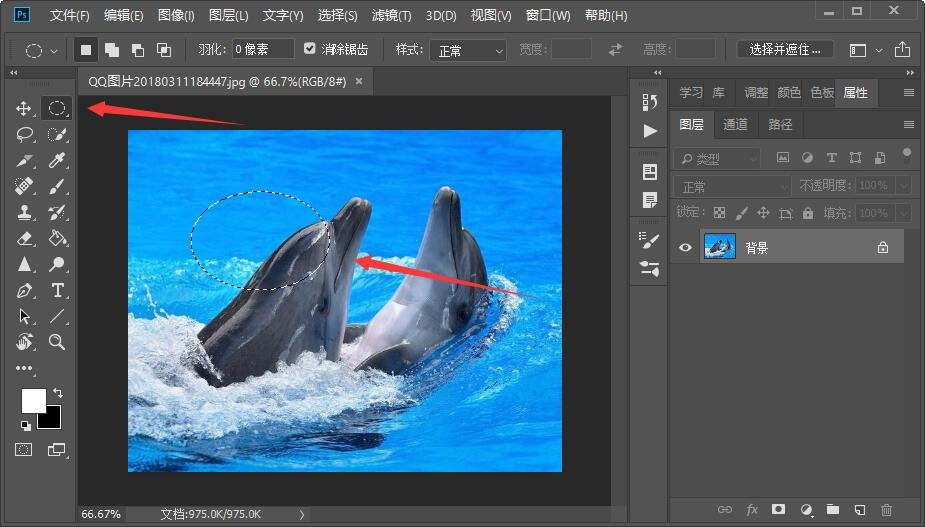Select the Eyedropper tool
Screen dimensions: 925x527
coord(58,160)
